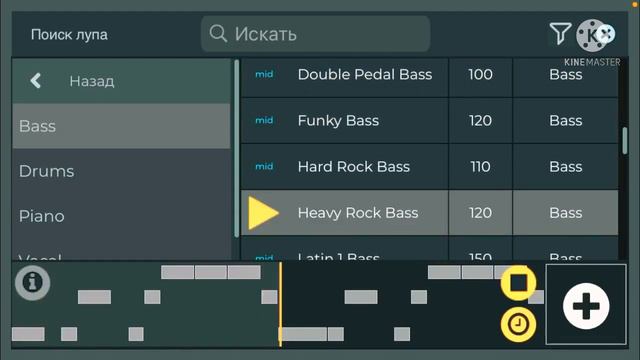Click Bass type cell in Funky Bass row
This screenshot has height=360, width=640.
(565, 121)
